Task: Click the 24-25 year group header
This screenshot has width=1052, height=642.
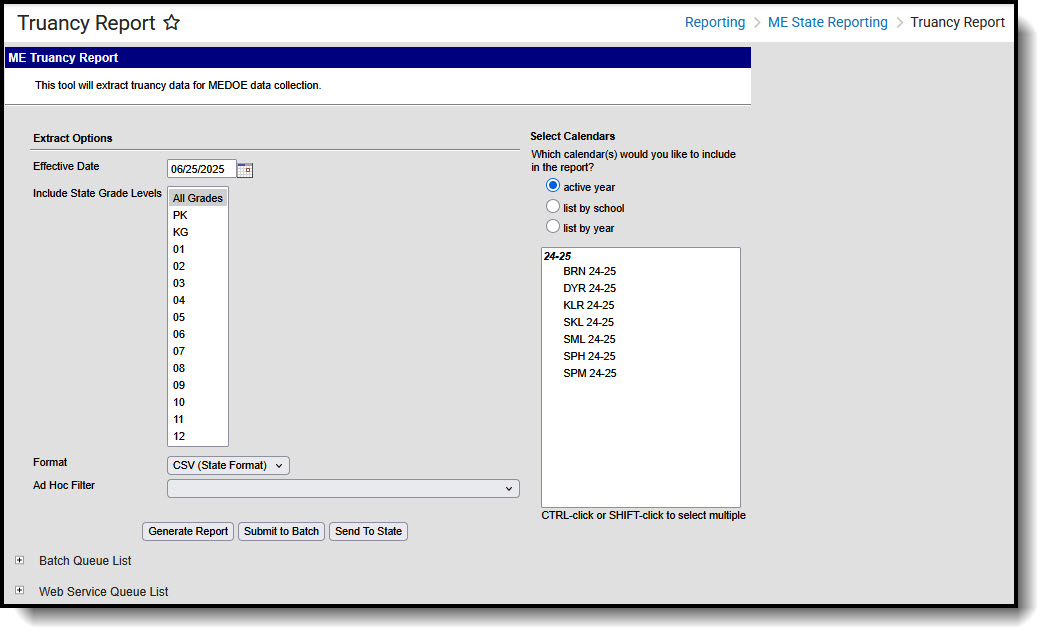Action: click(x=558, y=256)
